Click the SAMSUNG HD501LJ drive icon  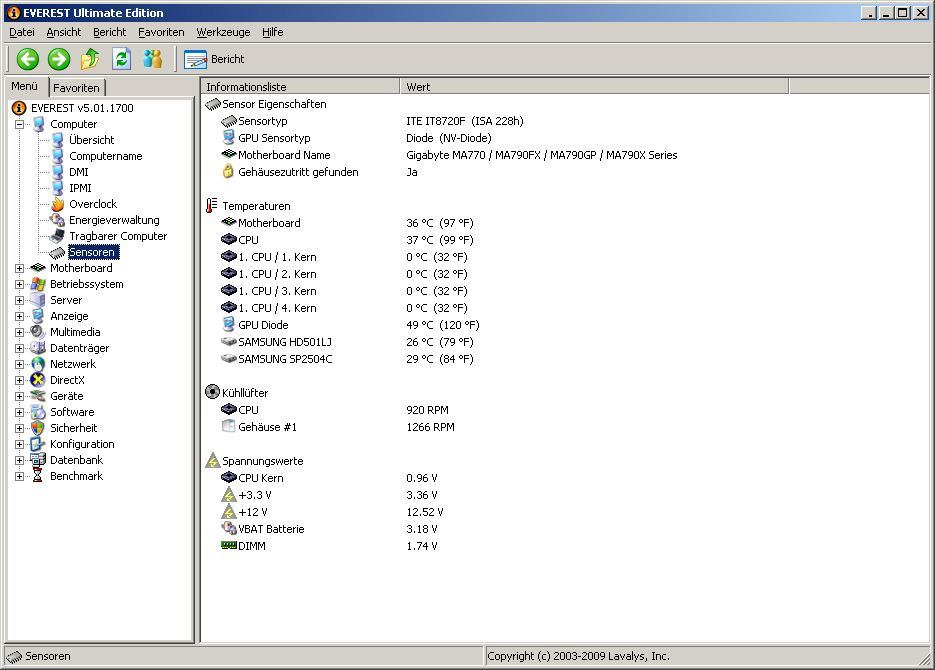pos(229,342)
